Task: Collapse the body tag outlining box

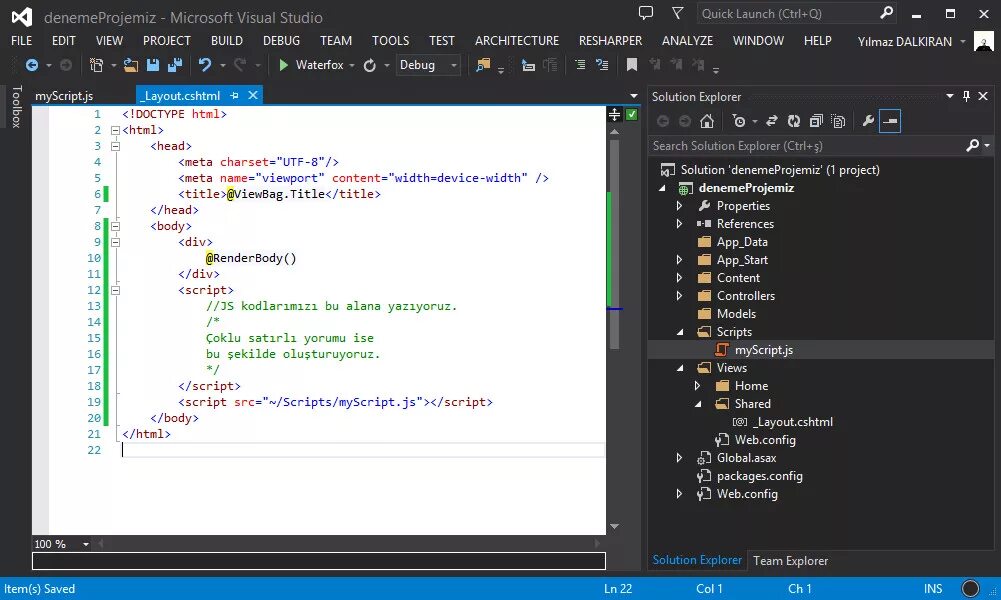Action: click(x=116, y=226)
